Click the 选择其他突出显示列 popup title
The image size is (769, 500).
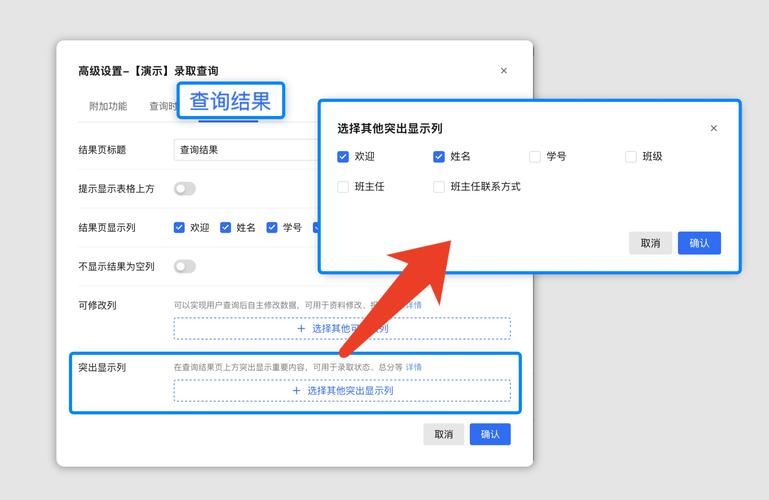click(x=389, y=128)
